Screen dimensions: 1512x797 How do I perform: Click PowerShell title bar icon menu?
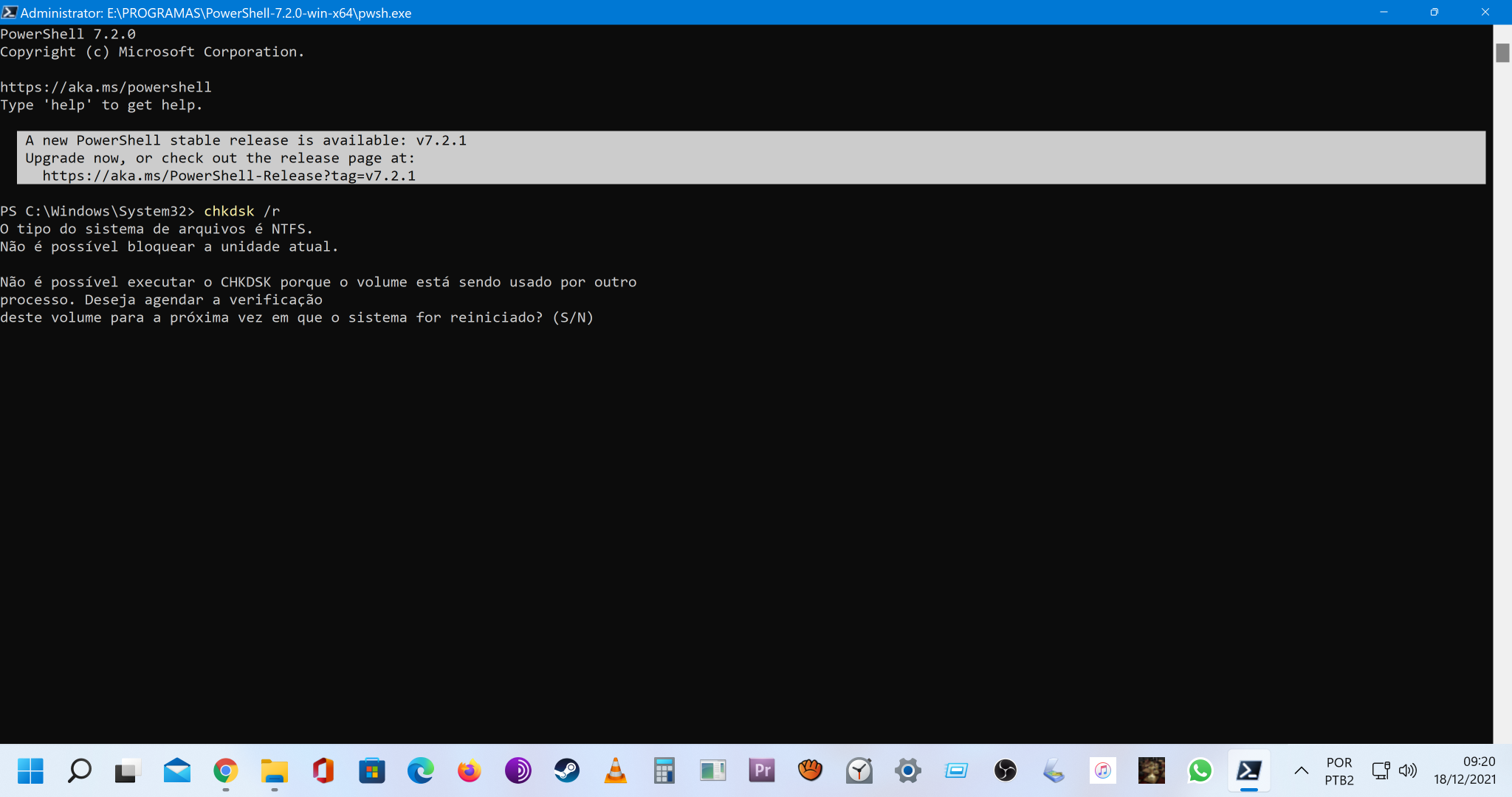tap(10, 13)
